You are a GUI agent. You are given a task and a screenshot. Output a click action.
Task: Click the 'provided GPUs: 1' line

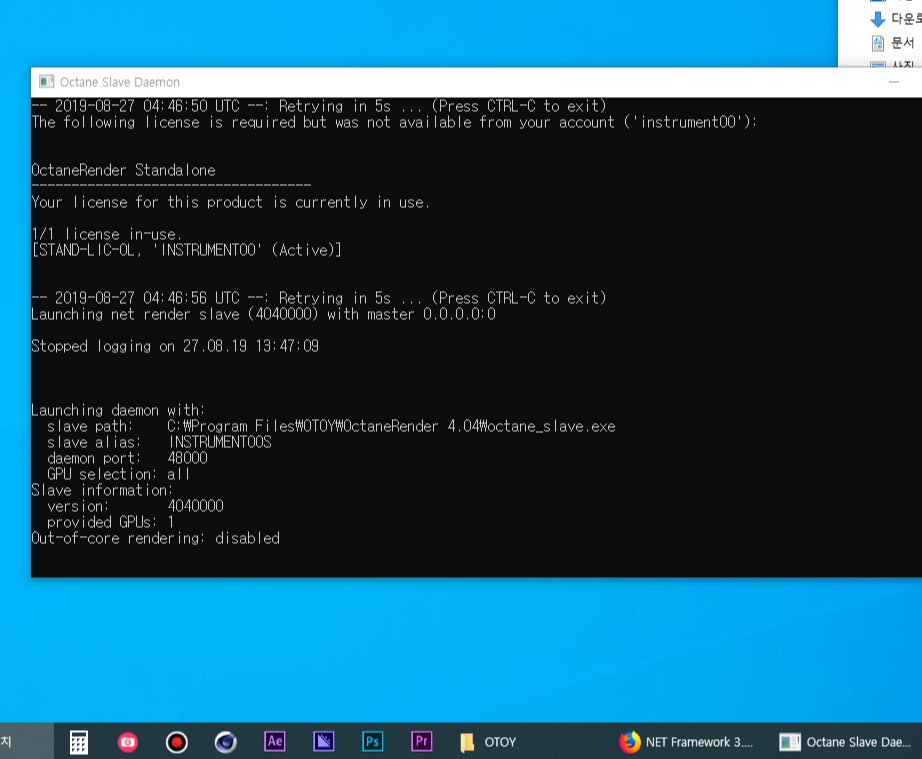[111, 522]
